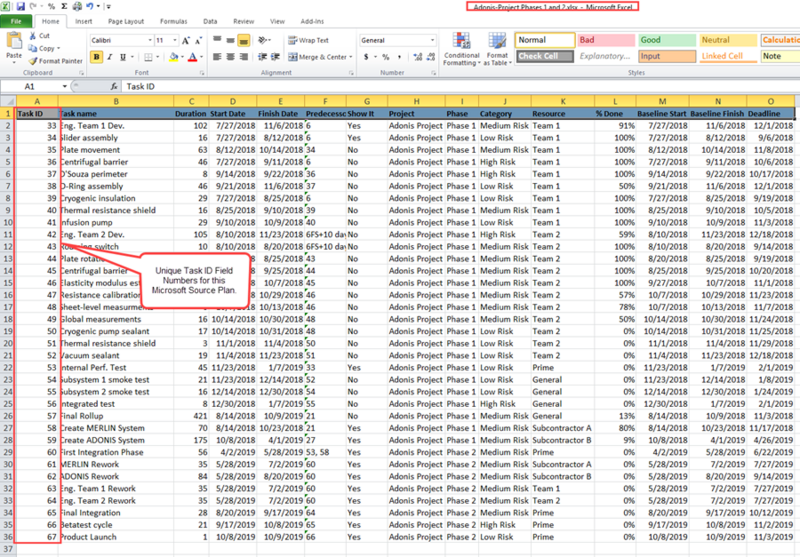Image resolution: width=800 pixels, height=557 pixels.
Task: Open the General number format dropdown
Action: click(x=432, y=40)
